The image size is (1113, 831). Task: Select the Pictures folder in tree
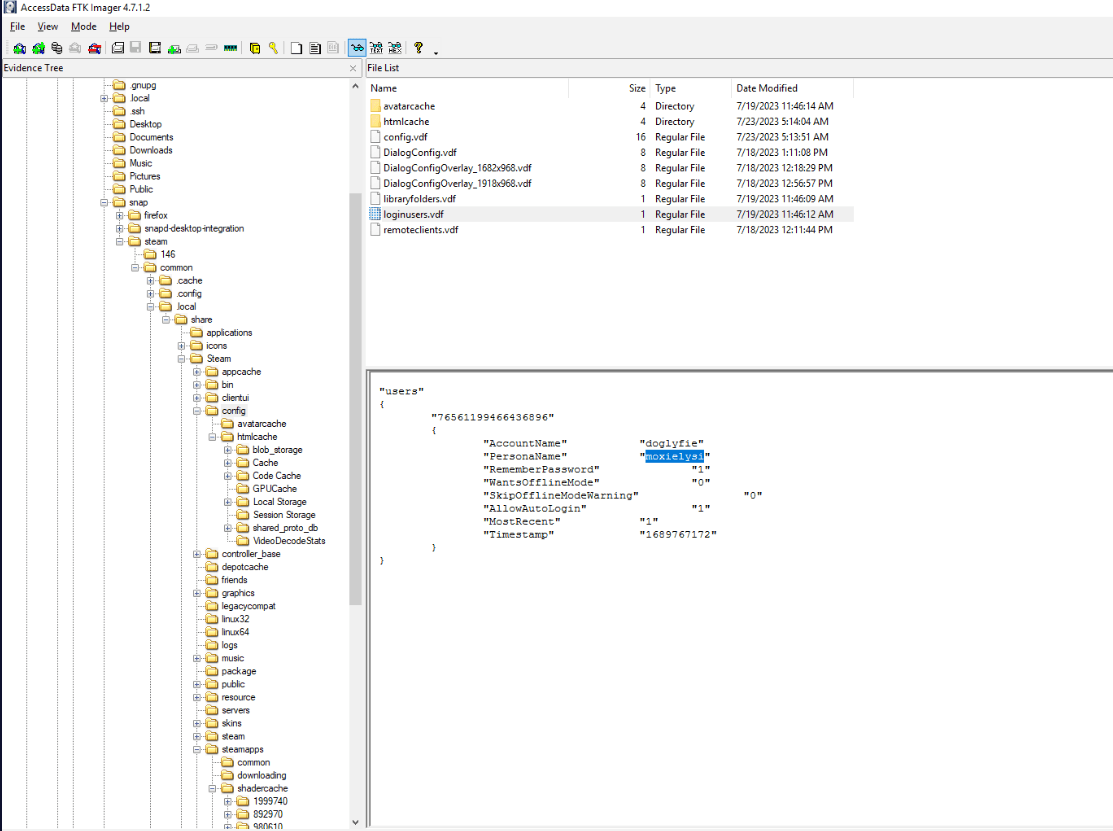point(145,176)
